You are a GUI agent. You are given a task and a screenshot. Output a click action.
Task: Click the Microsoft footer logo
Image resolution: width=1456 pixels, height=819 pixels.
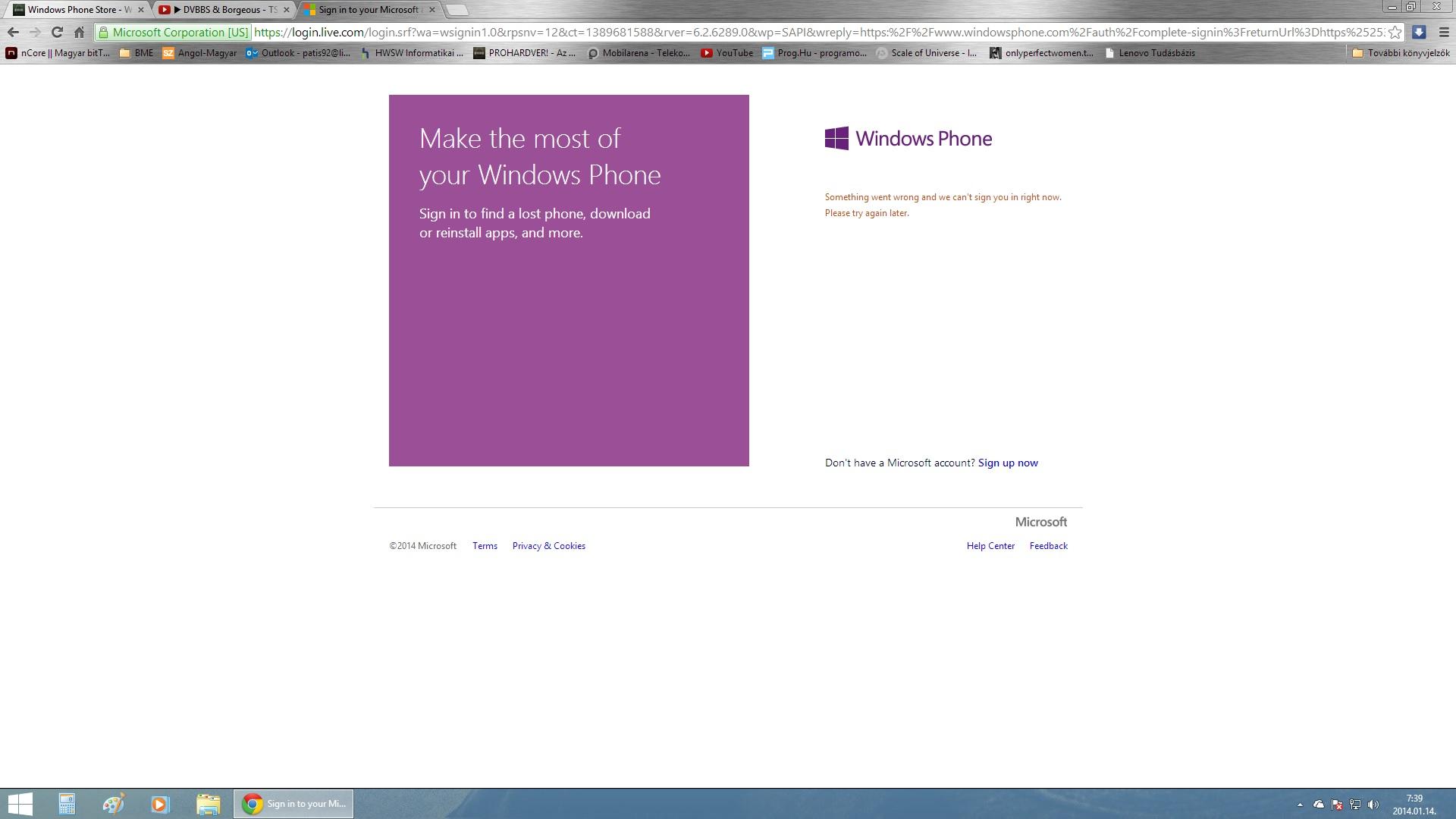(x=1040, y=522)
